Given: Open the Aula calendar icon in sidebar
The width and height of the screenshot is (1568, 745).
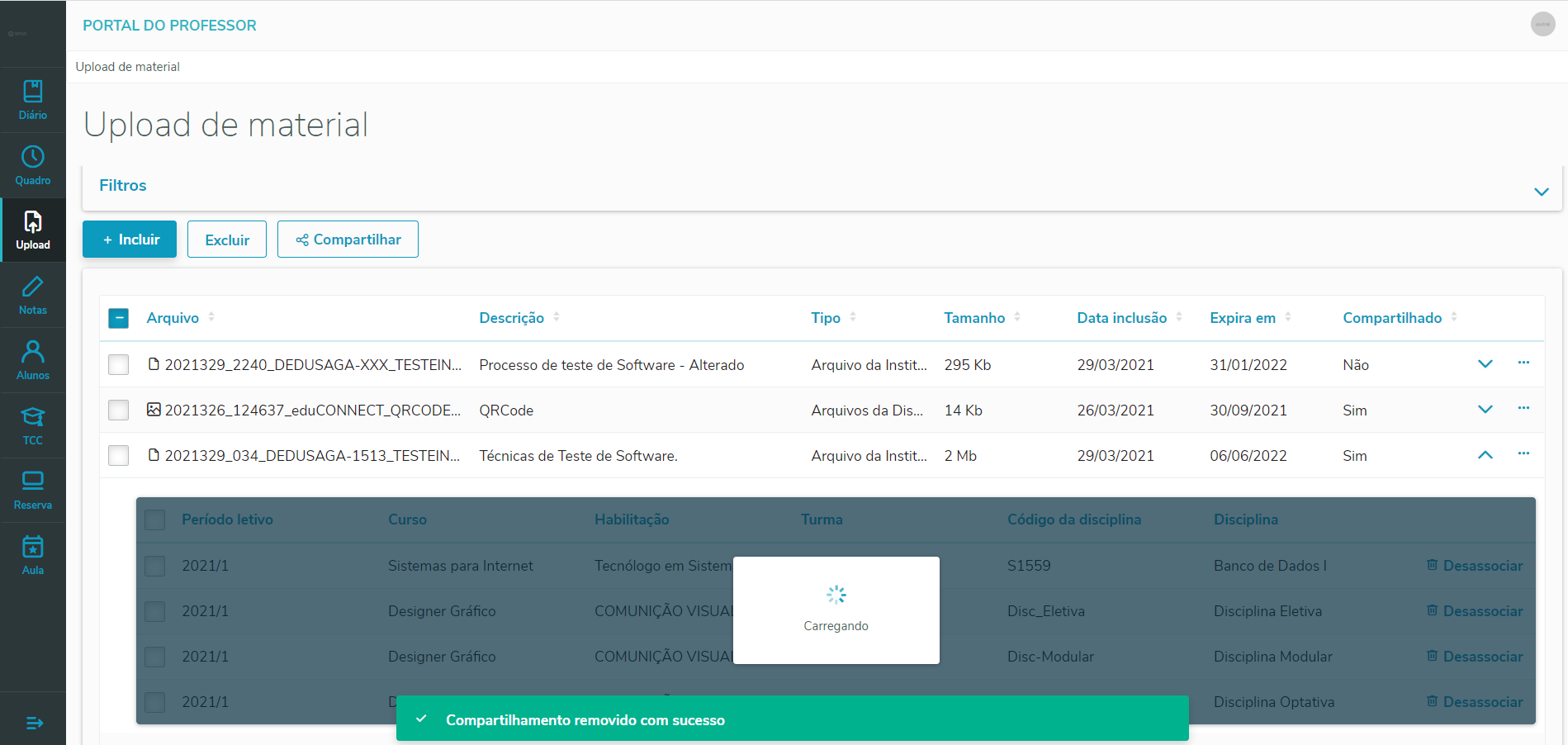Looking at the screenshot, I should [x=33, y=547].
